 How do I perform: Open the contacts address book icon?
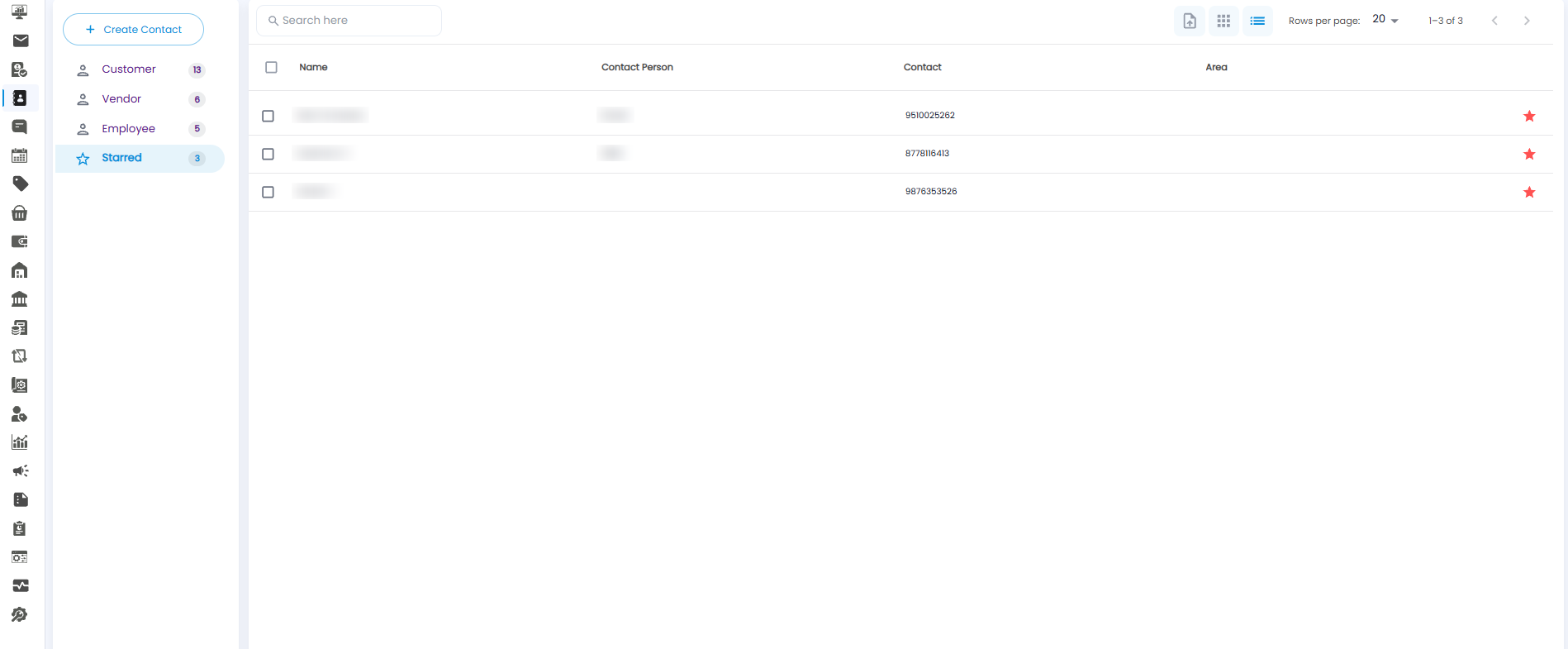pyautogui.click(x=20, y=98)
